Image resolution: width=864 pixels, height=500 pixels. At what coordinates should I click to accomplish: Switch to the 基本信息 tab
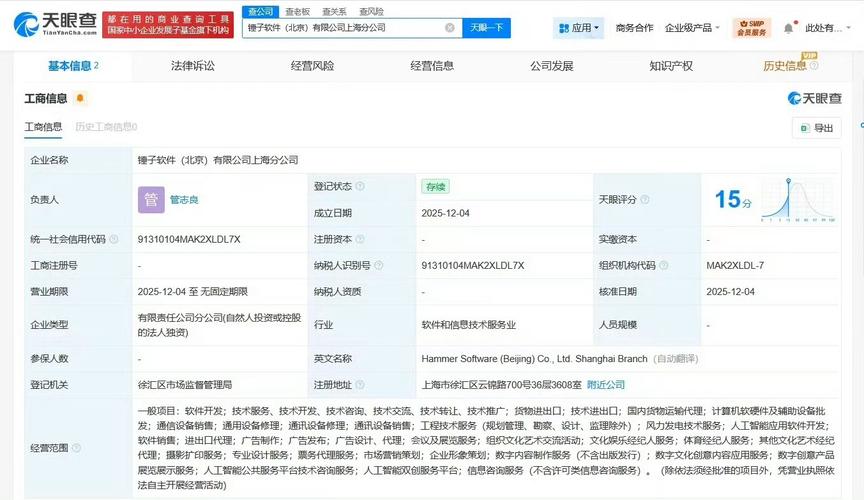pos(73,66)
